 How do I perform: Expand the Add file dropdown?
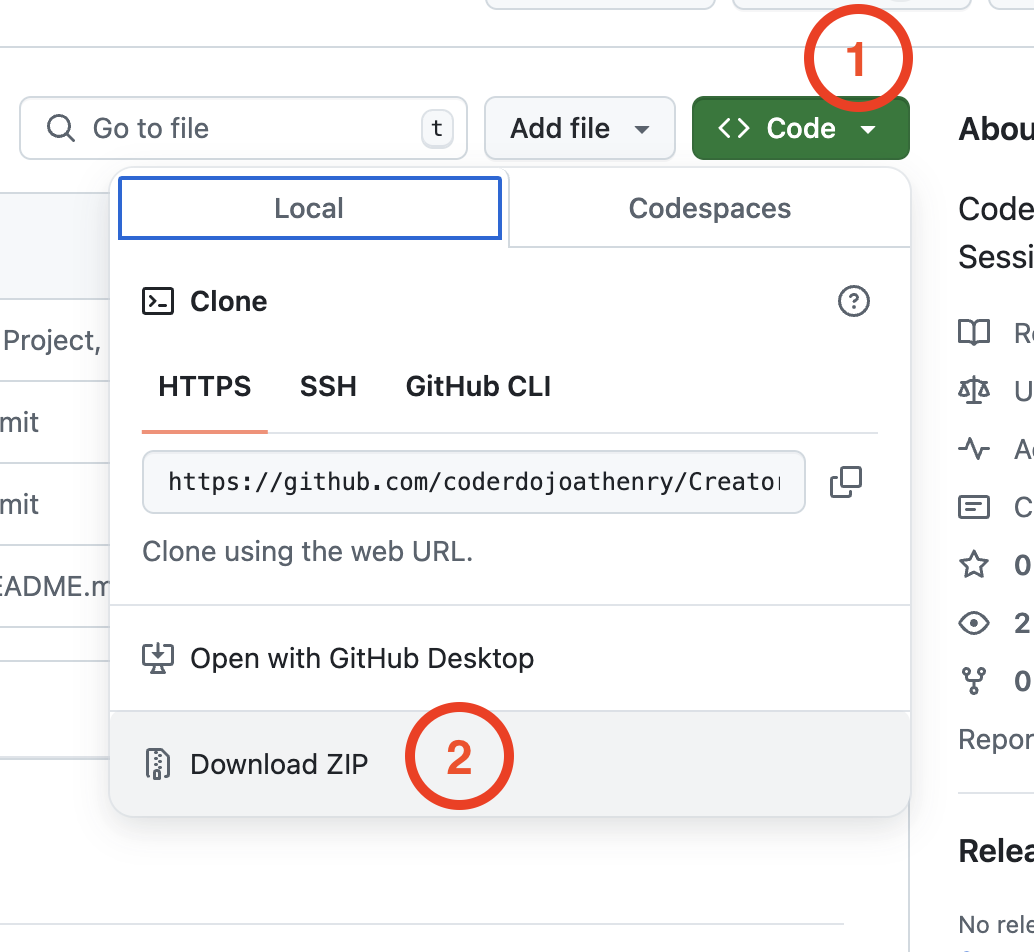coord(579,128)
